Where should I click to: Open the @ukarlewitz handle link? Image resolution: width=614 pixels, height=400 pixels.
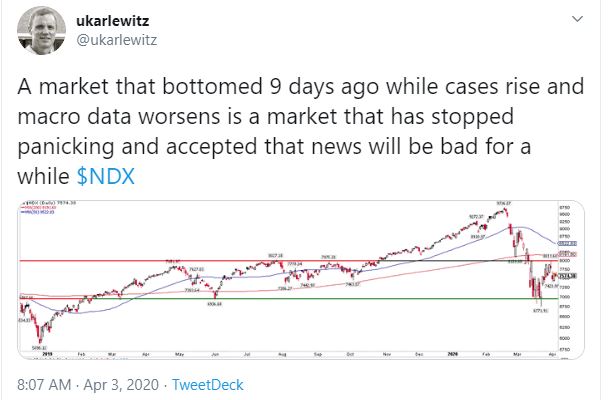tap(116, 40)
